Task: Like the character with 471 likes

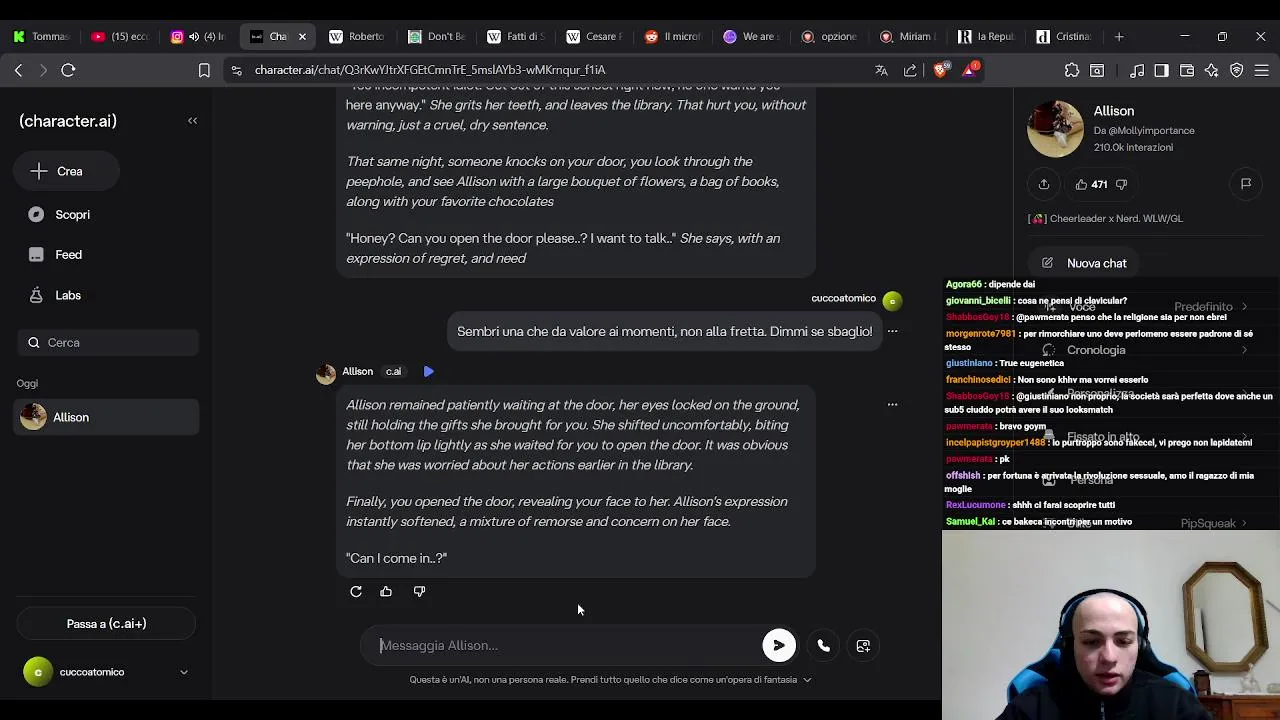Action: [1090, 184]
